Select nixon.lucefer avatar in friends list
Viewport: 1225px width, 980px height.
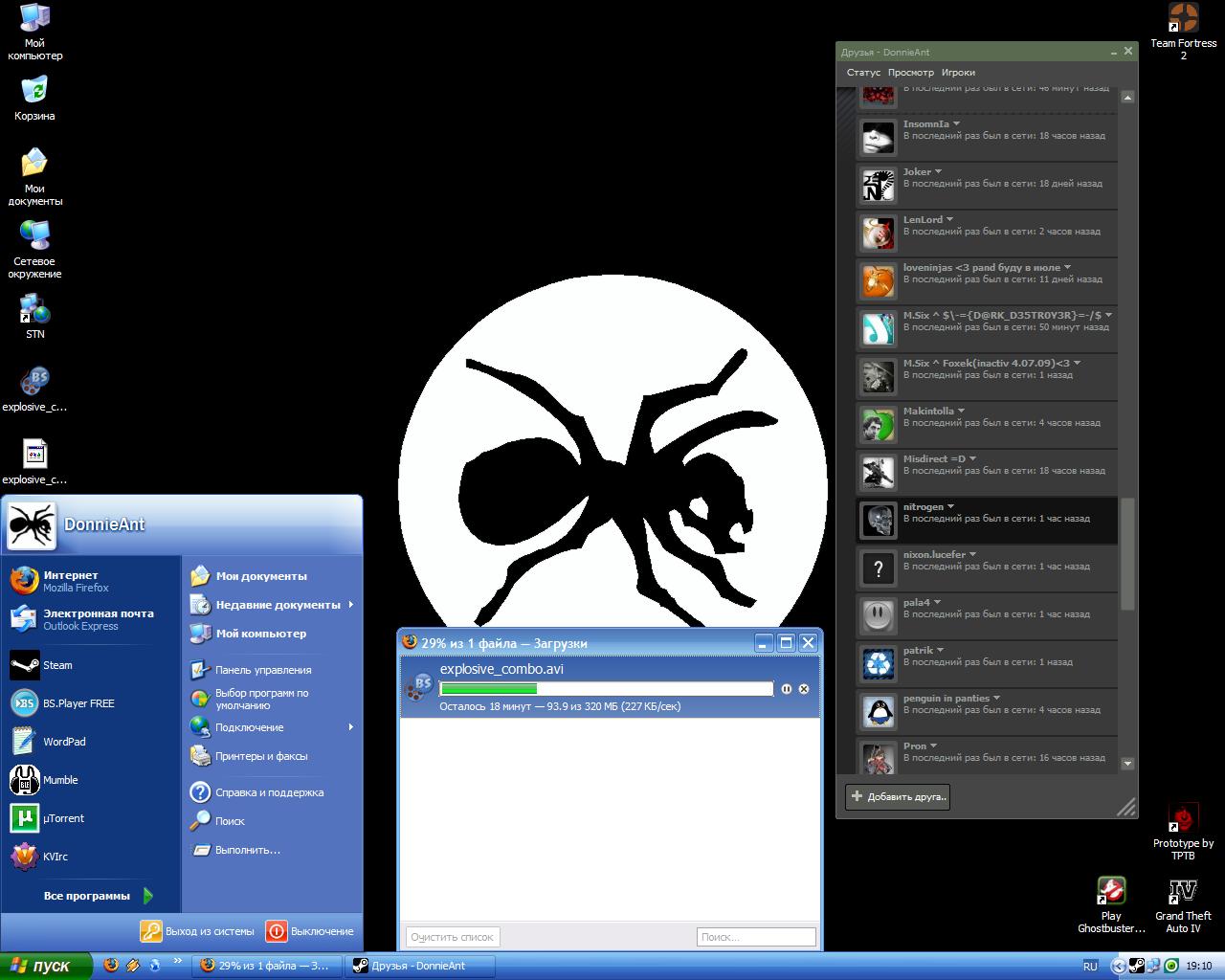pyautogui.click(x=878, y=568)
